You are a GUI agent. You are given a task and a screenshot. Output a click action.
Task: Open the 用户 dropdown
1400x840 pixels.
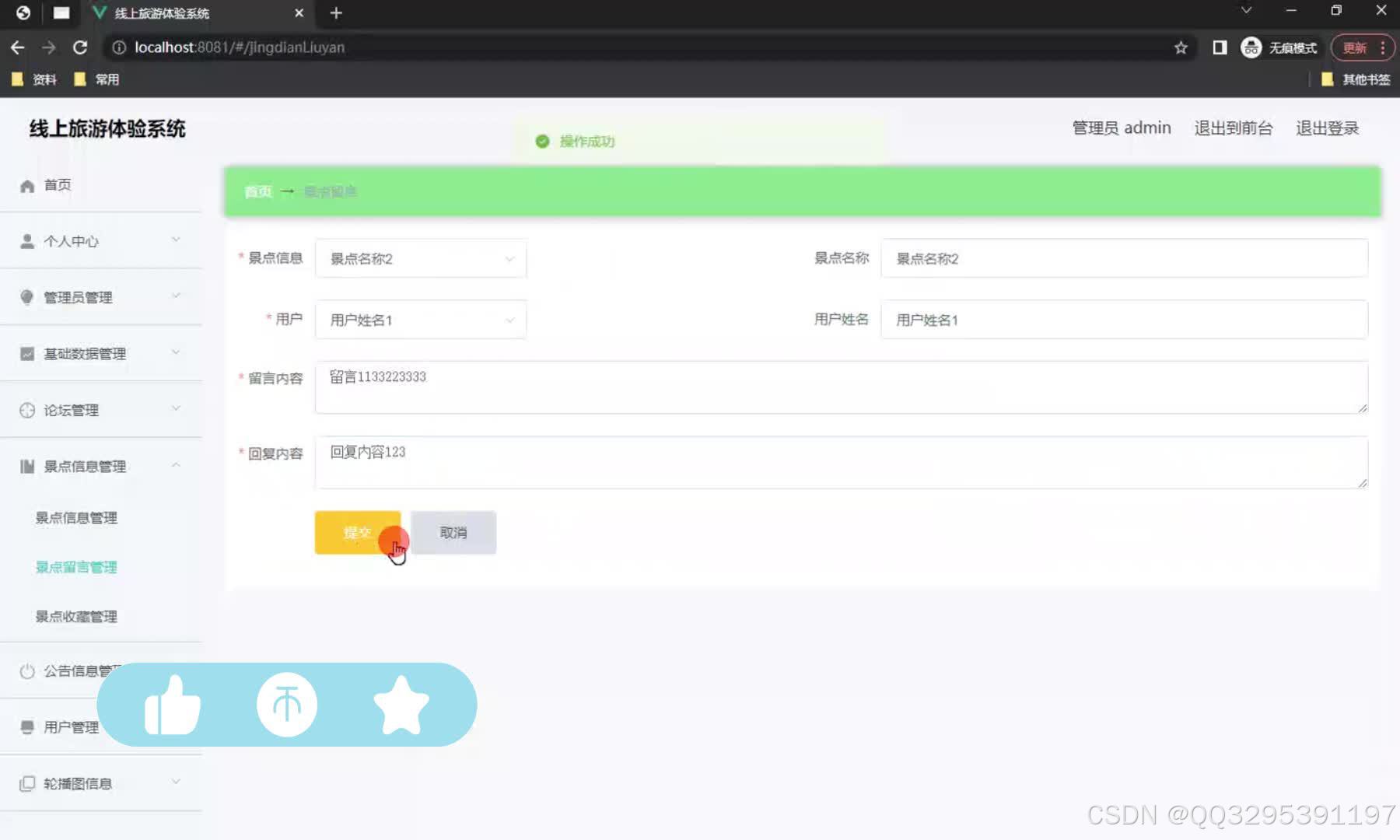point(421,320)
